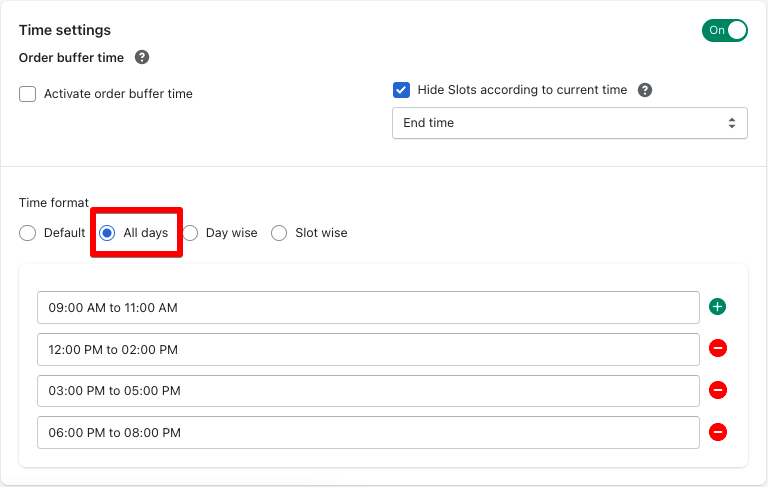Focus the 12:00 PM to 02:00 PM field

coord(367,349)
